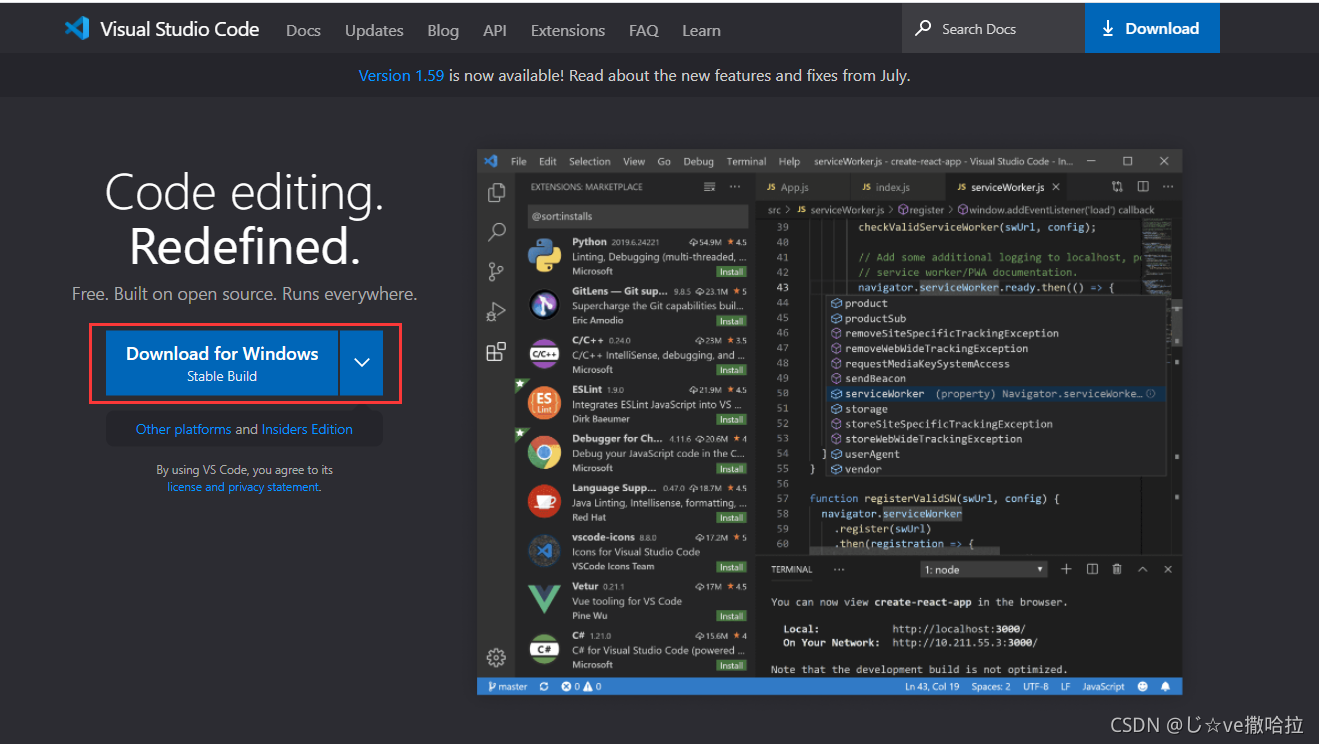
Task: Open the '1: node' terminal dropdown
Action: [x=984, y=569]
